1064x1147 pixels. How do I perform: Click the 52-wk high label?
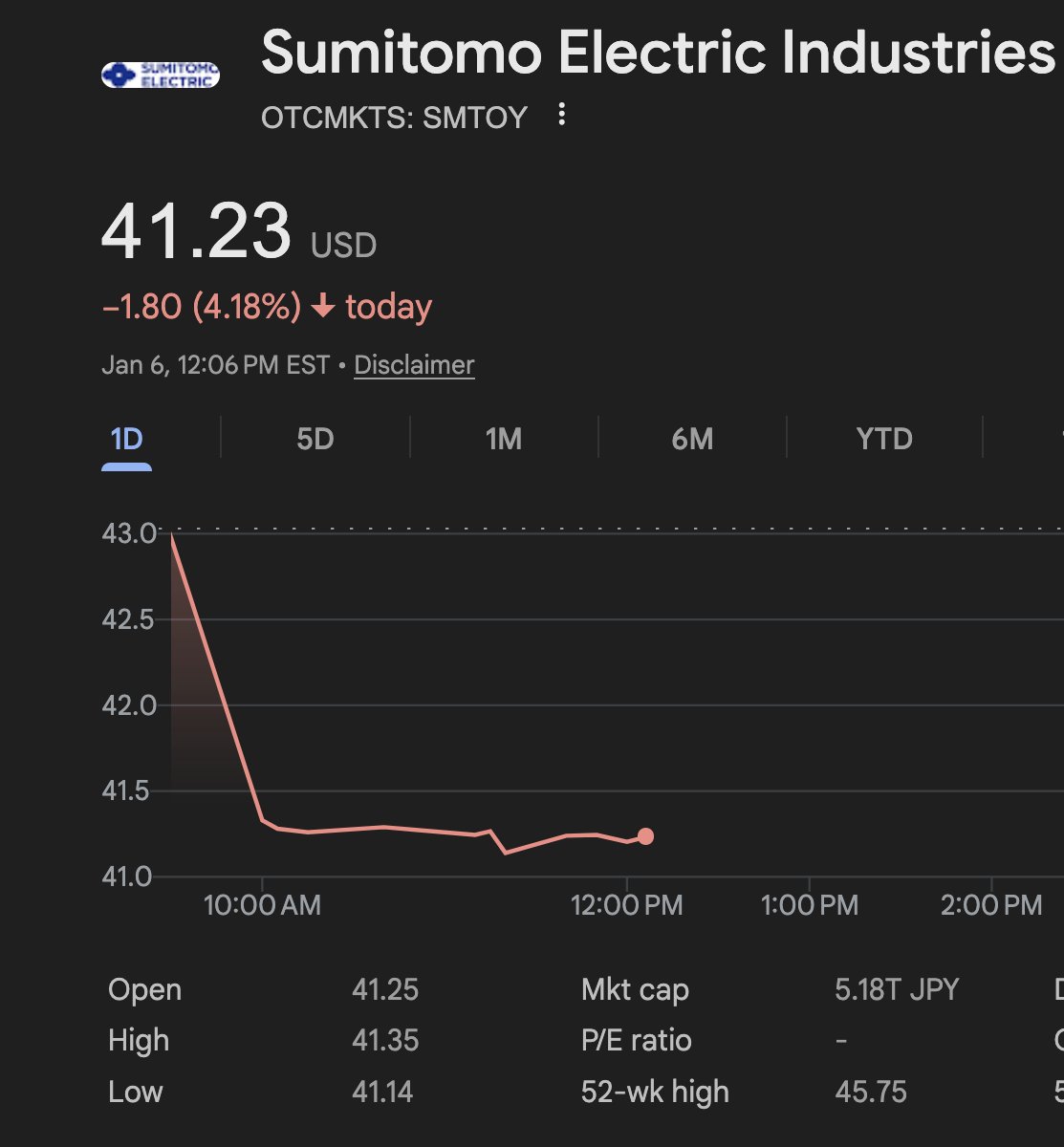[x=655, y=1093]
